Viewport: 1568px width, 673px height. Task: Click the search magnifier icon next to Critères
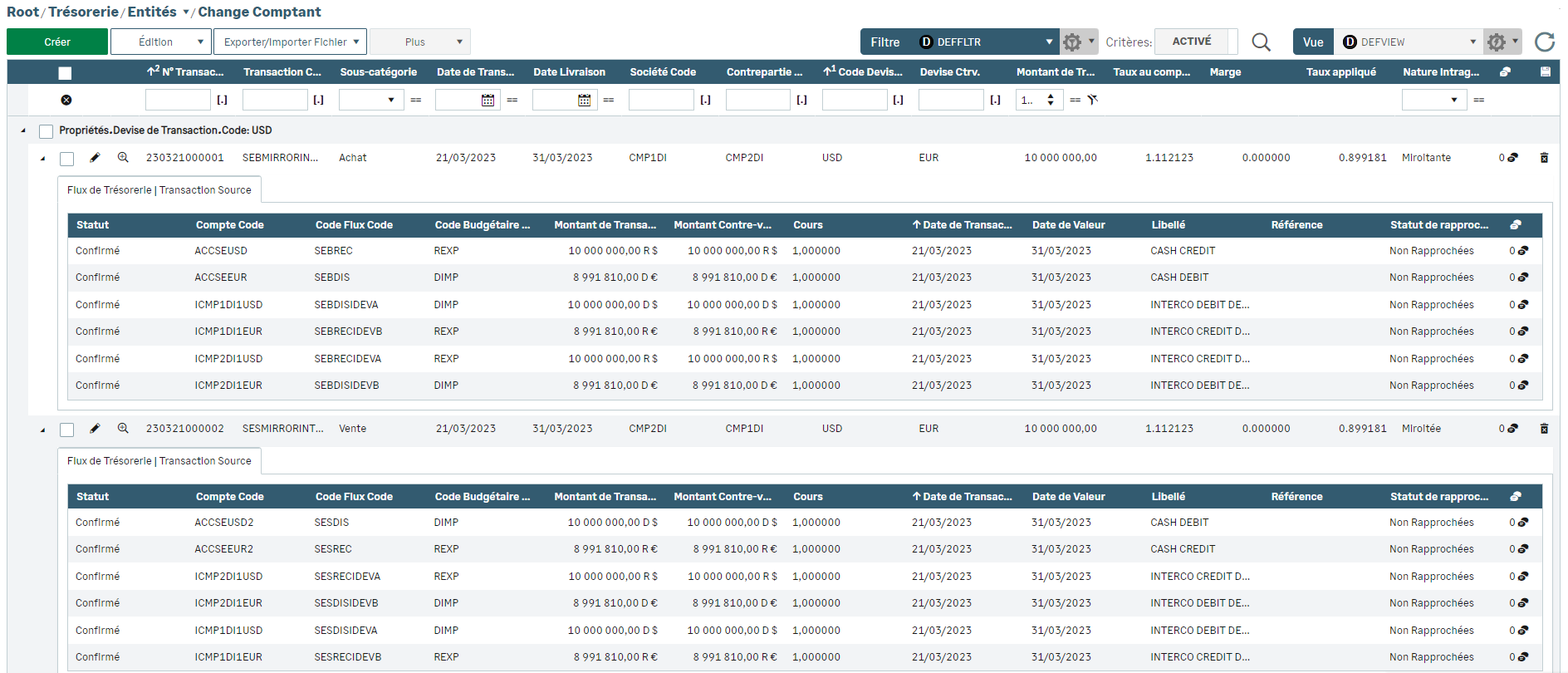(x=1261, y=42)
